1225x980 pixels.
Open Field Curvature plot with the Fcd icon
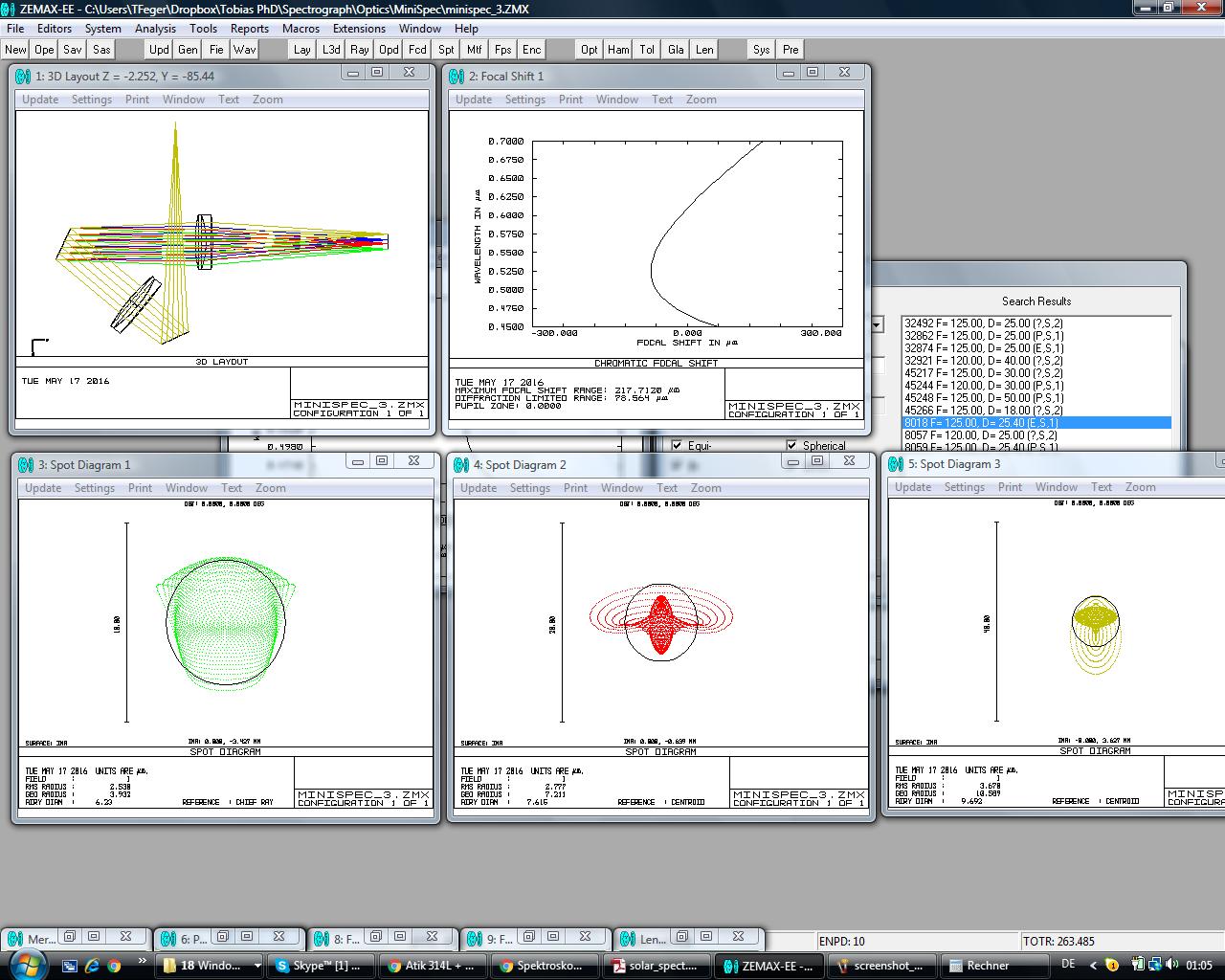[417, 49]
